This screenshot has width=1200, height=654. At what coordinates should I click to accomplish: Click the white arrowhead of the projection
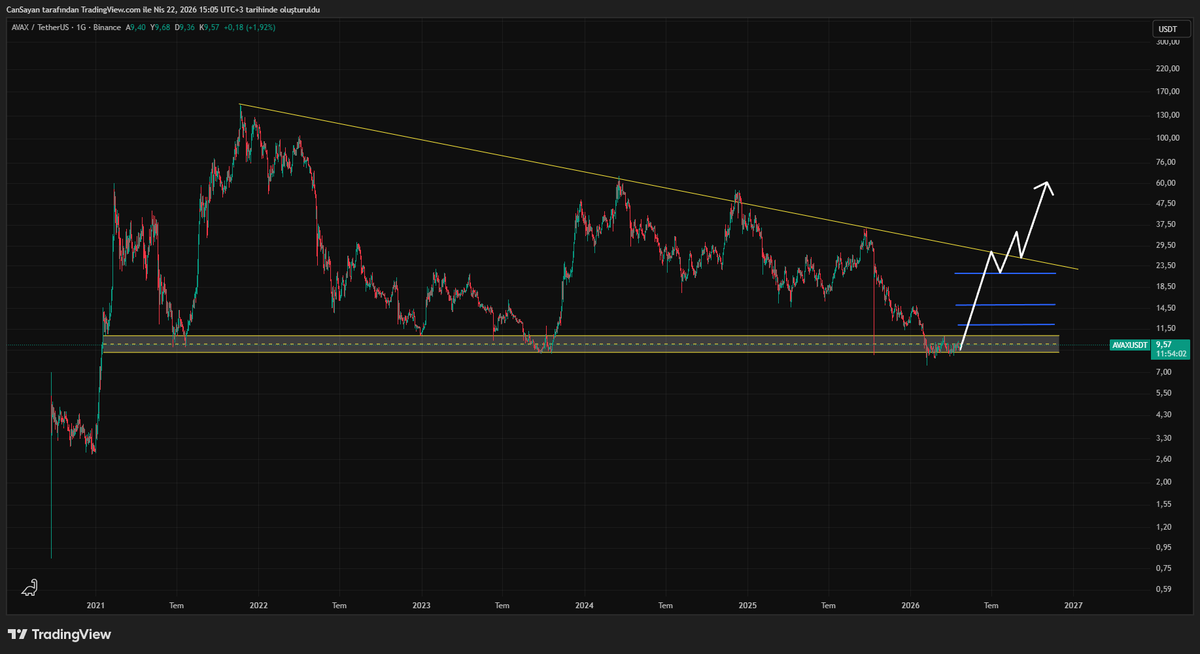point(1046,185)
